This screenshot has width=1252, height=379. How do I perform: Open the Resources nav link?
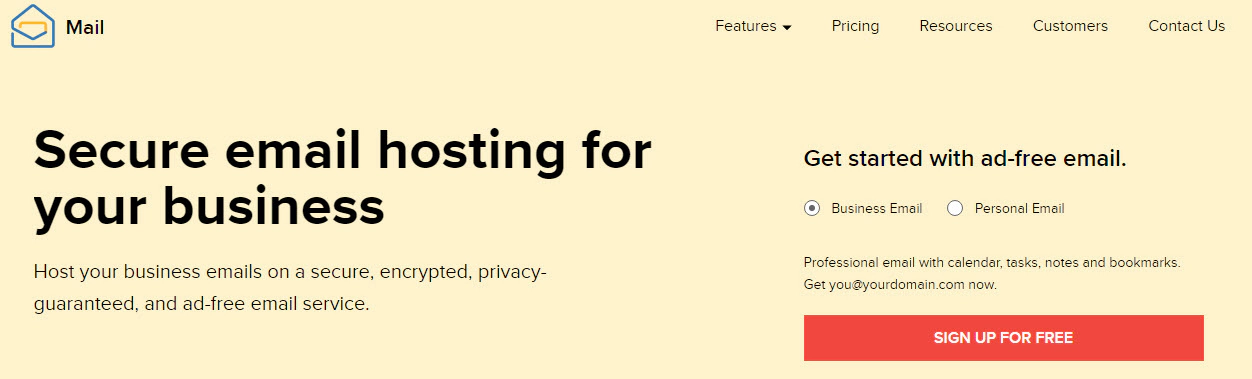pyautogui.click(x=956, y=26)
